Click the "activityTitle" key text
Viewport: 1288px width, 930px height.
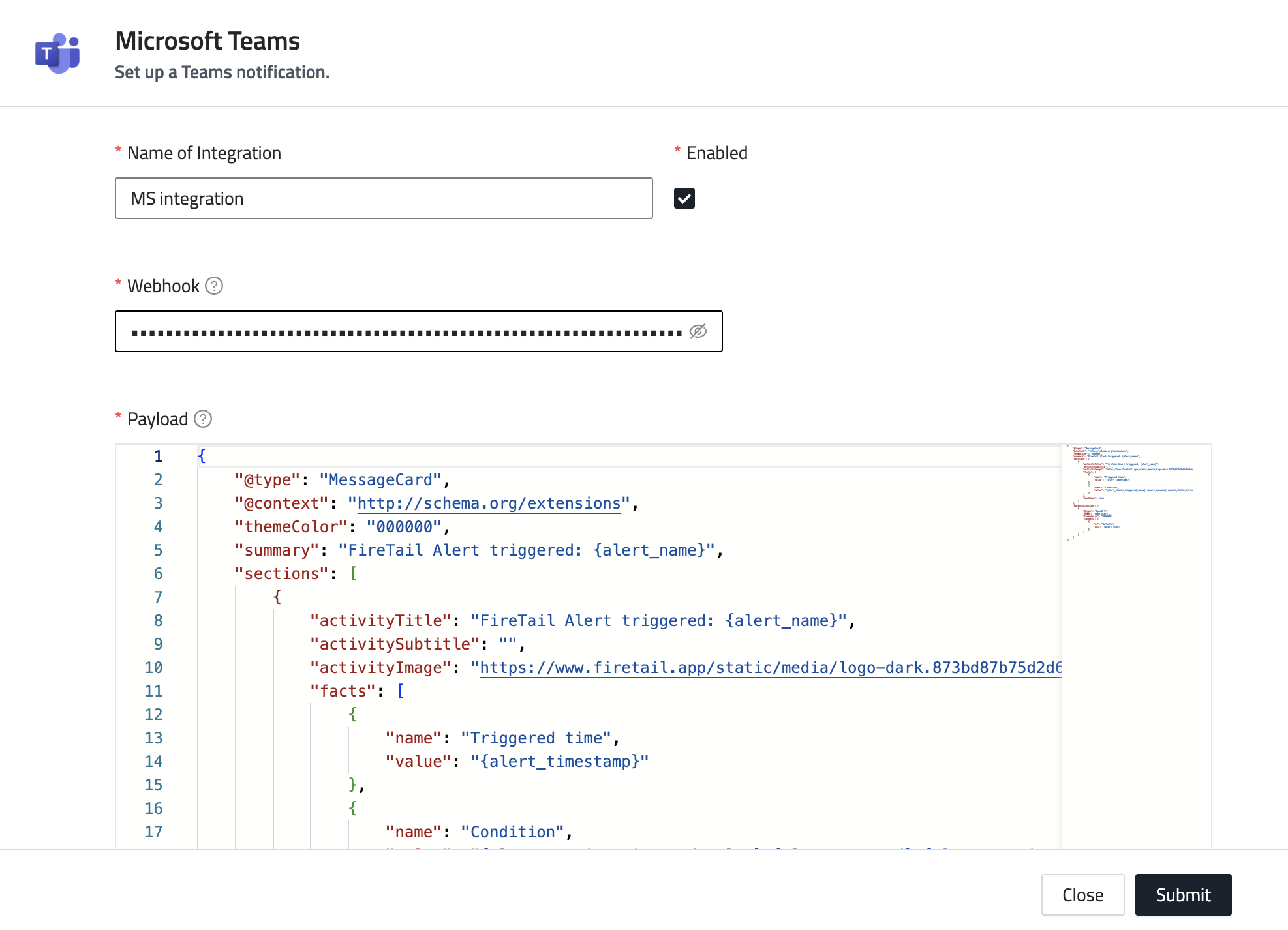tap(380, 621)
